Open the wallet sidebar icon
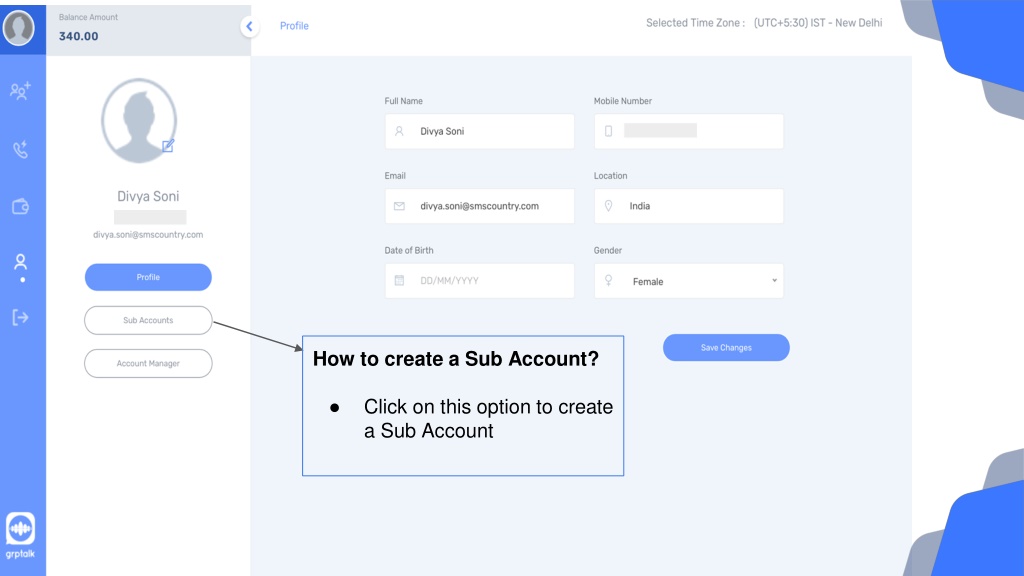1024x576 pixels. coord(20,206)
